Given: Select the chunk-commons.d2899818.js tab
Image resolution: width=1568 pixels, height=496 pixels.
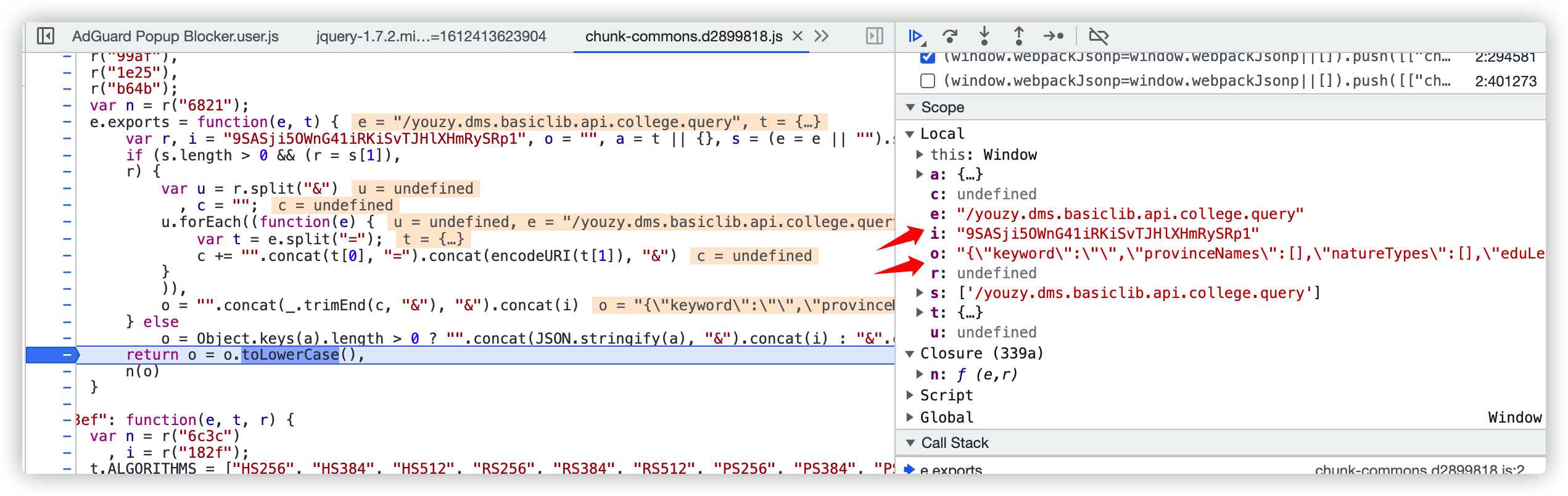Looking at the screenshot, I should (x=683, y=36).
